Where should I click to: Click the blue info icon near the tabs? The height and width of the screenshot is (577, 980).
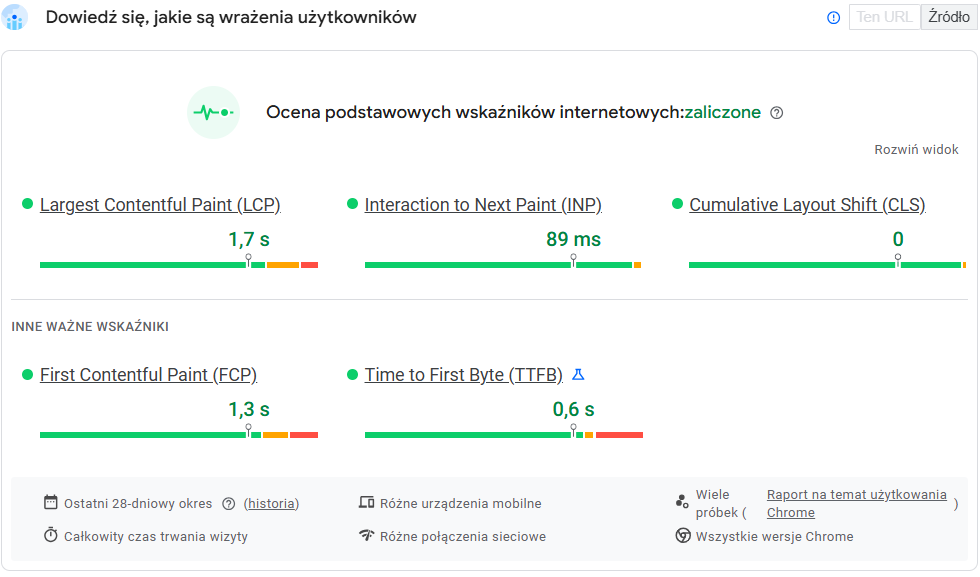833,17
